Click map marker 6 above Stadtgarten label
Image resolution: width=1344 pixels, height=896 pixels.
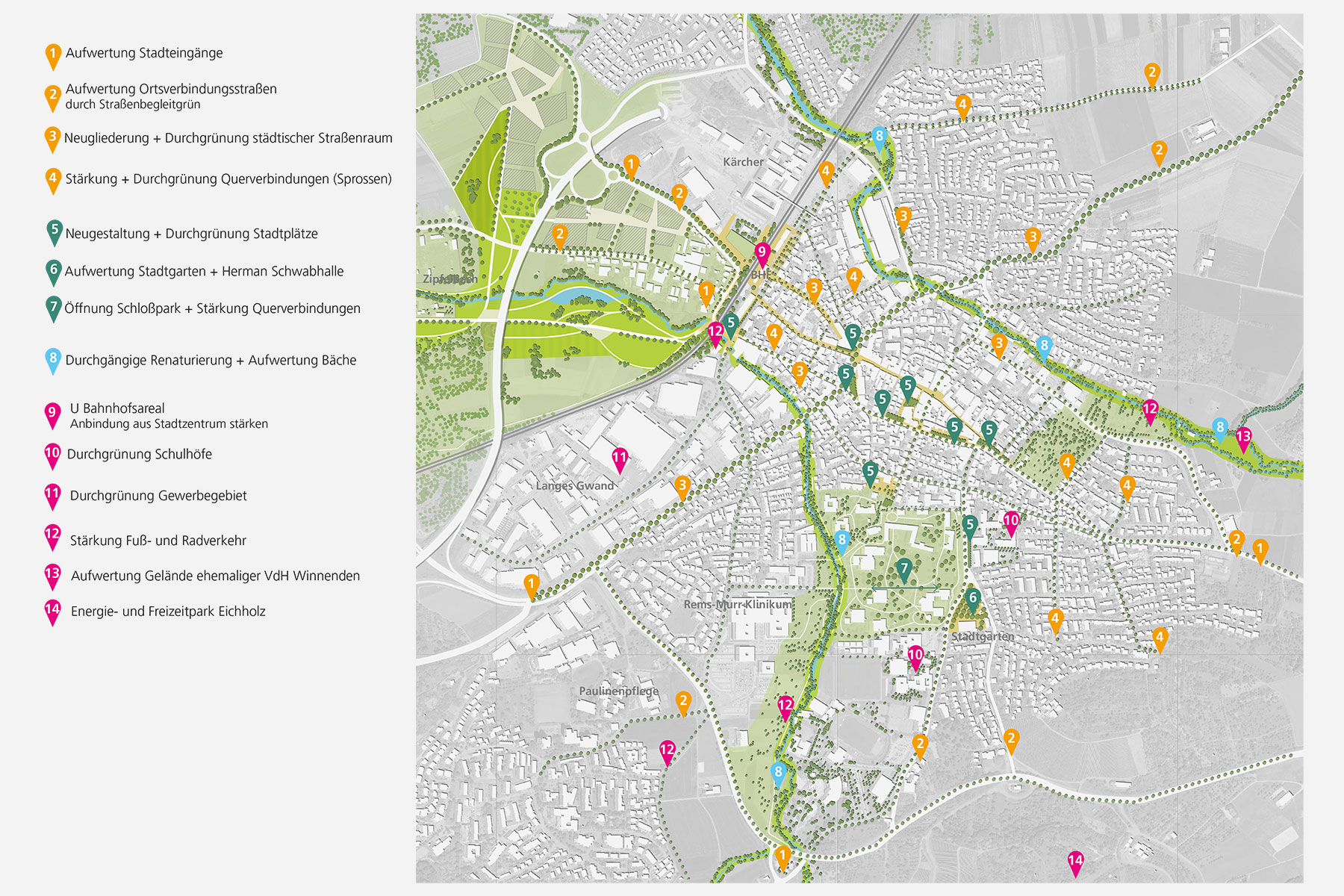click(x=972, y=598)
